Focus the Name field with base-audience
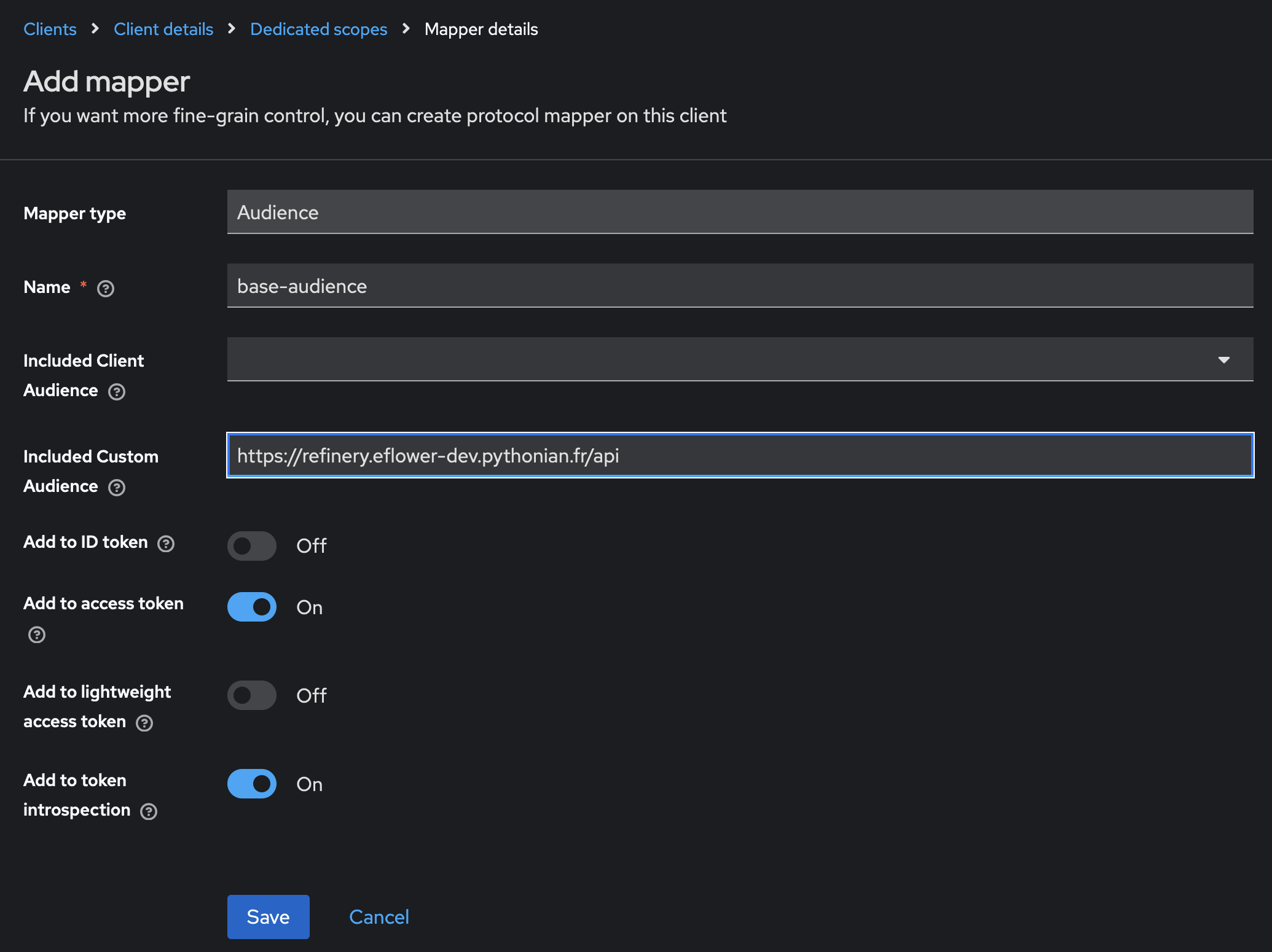Viewport: 1272px width, 952px height. coord(740,286)
